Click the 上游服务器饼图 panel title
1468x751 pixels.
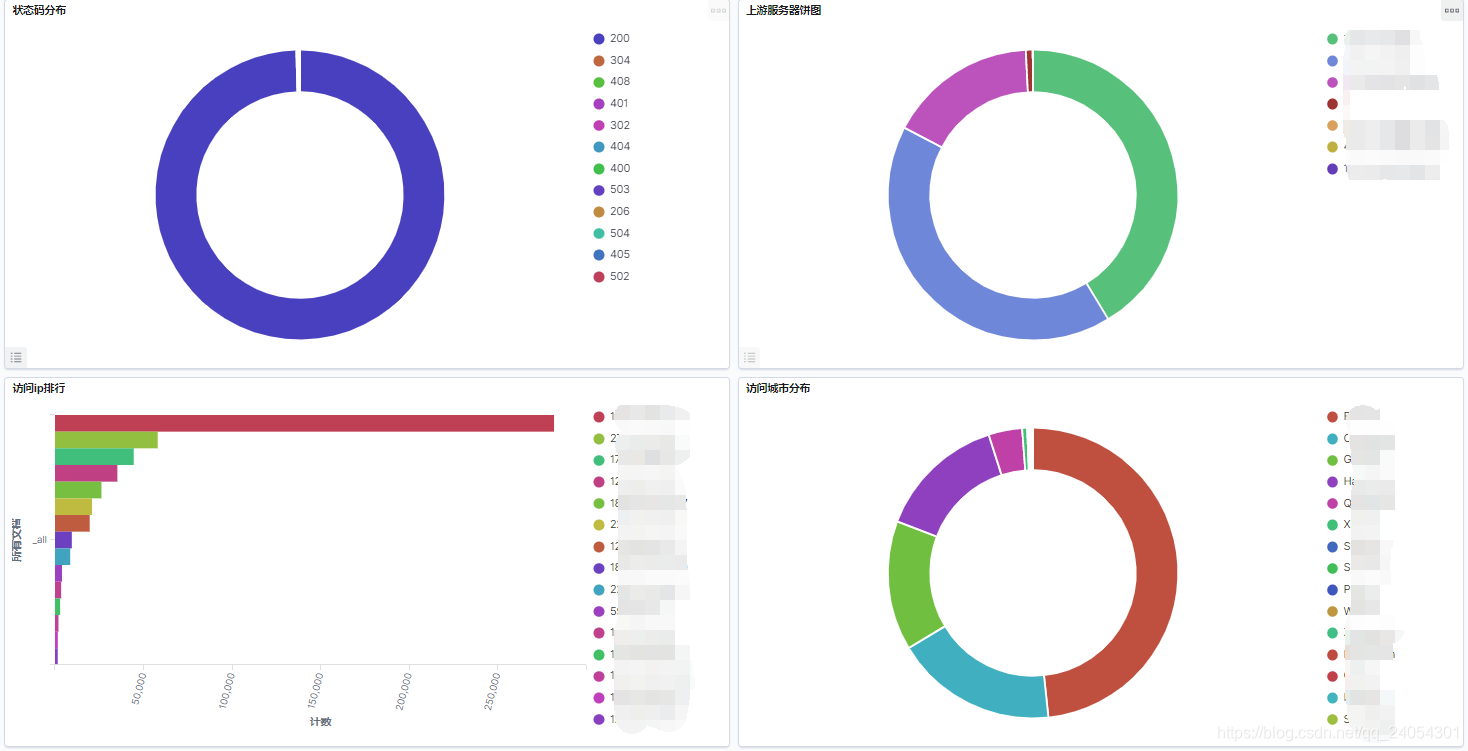[784, 10]
